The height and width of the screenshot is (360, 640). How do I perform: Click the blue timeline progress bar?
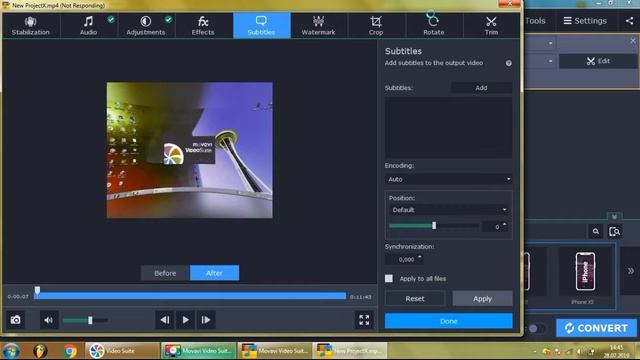pos(190,296)
